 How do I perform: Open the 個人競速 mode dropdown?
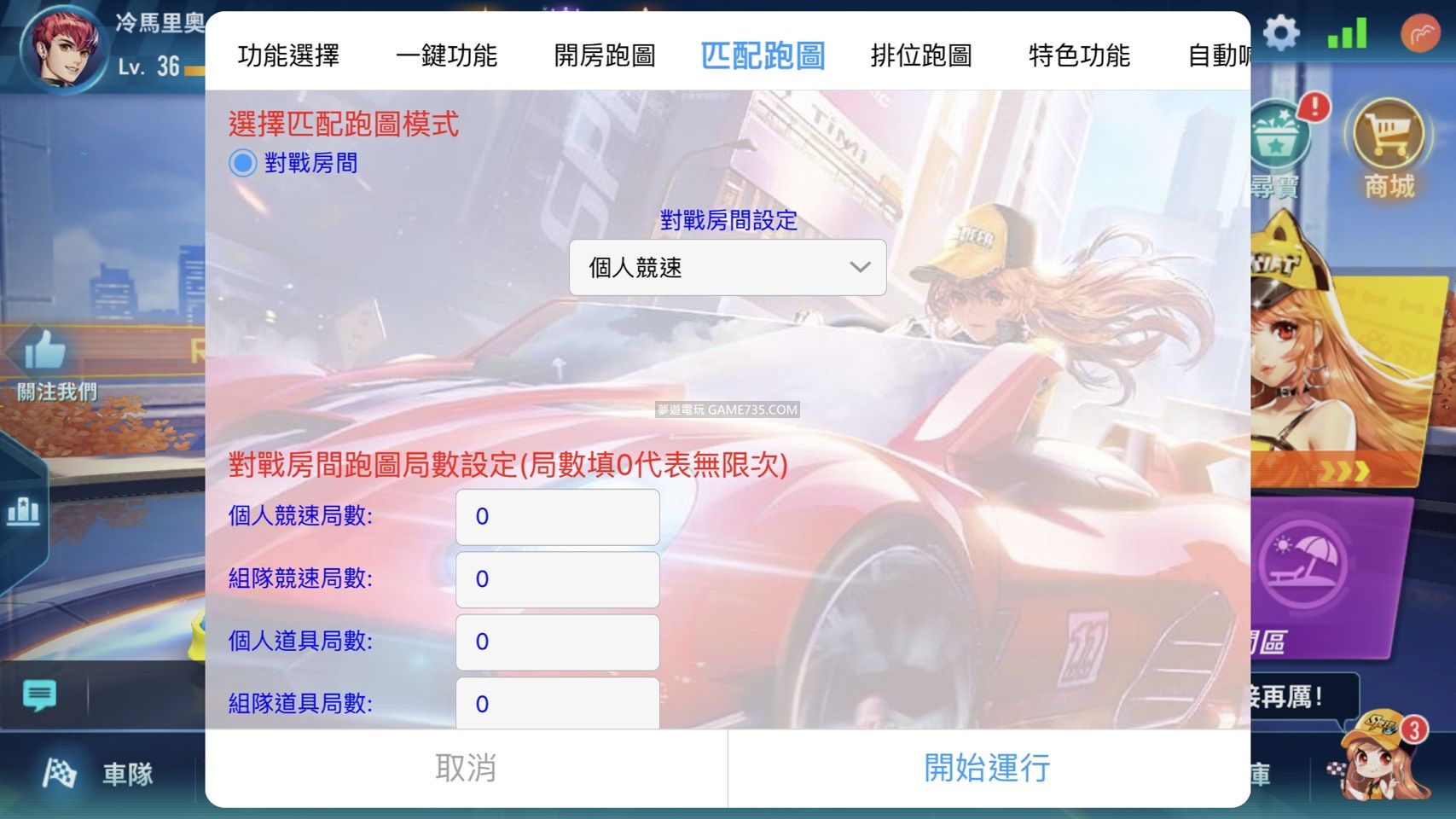click(x=727, y=267)
